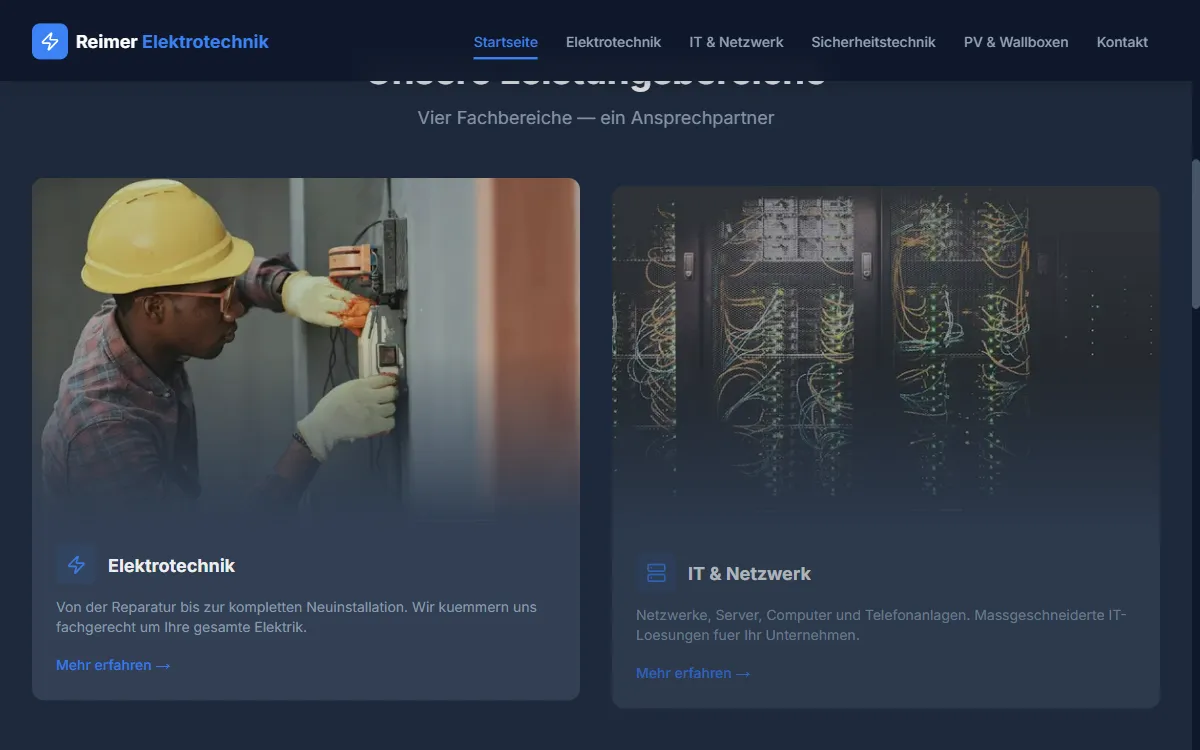Click the server rack image on the right card

pos(886,350)
